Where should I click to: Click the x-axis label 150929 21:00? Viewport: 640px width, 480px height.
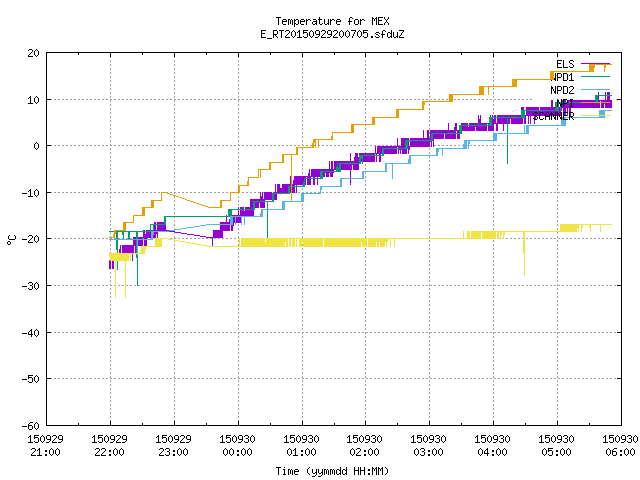tap(45, 446)
